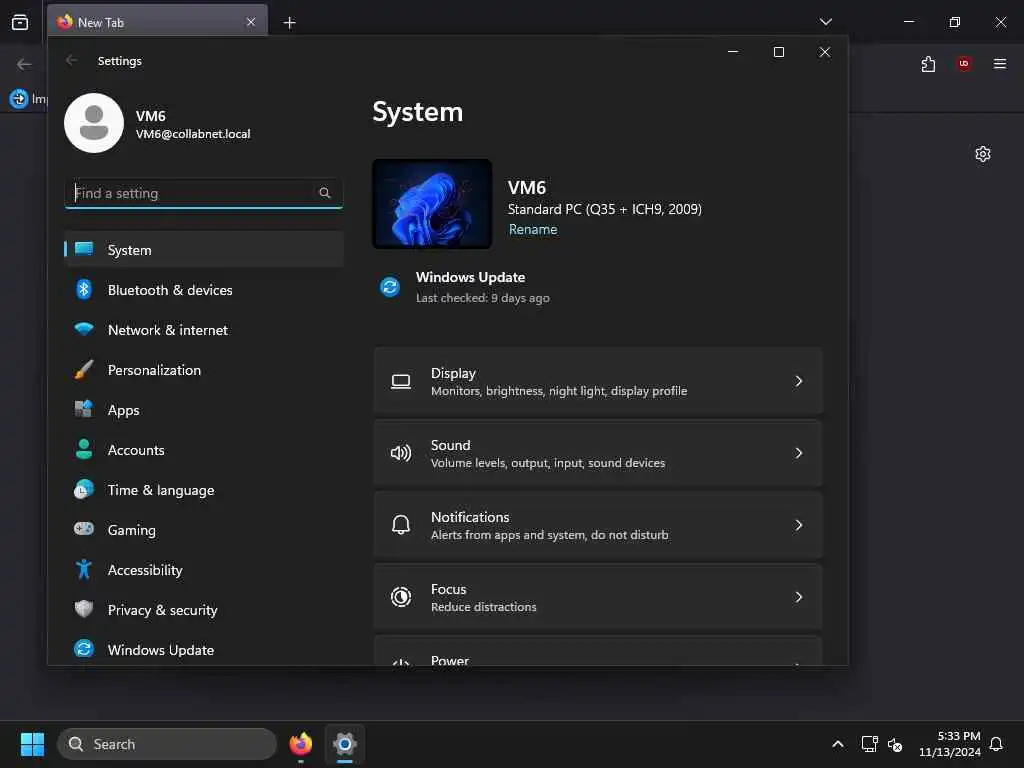Select Windows Update label in sidebar
1024x768 pixels.
click(161, 650)
